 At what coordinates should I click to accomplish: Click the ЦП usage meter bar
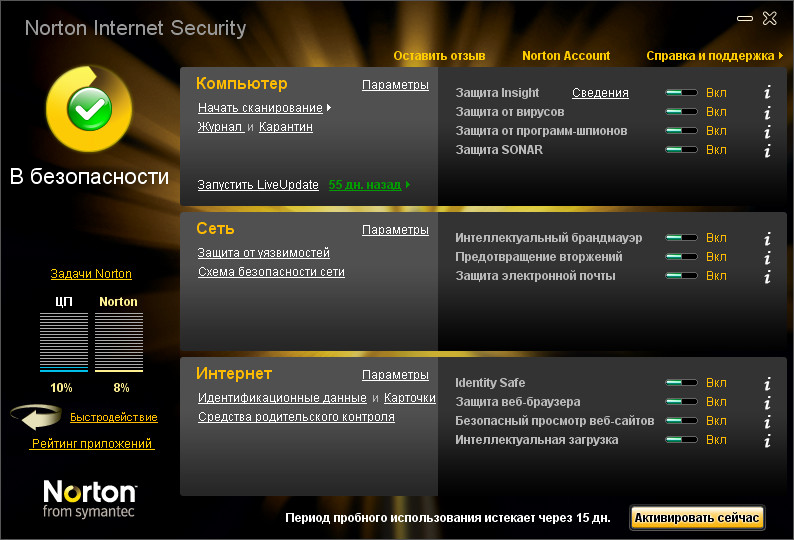pyautogui.click(x=63, y=342)
